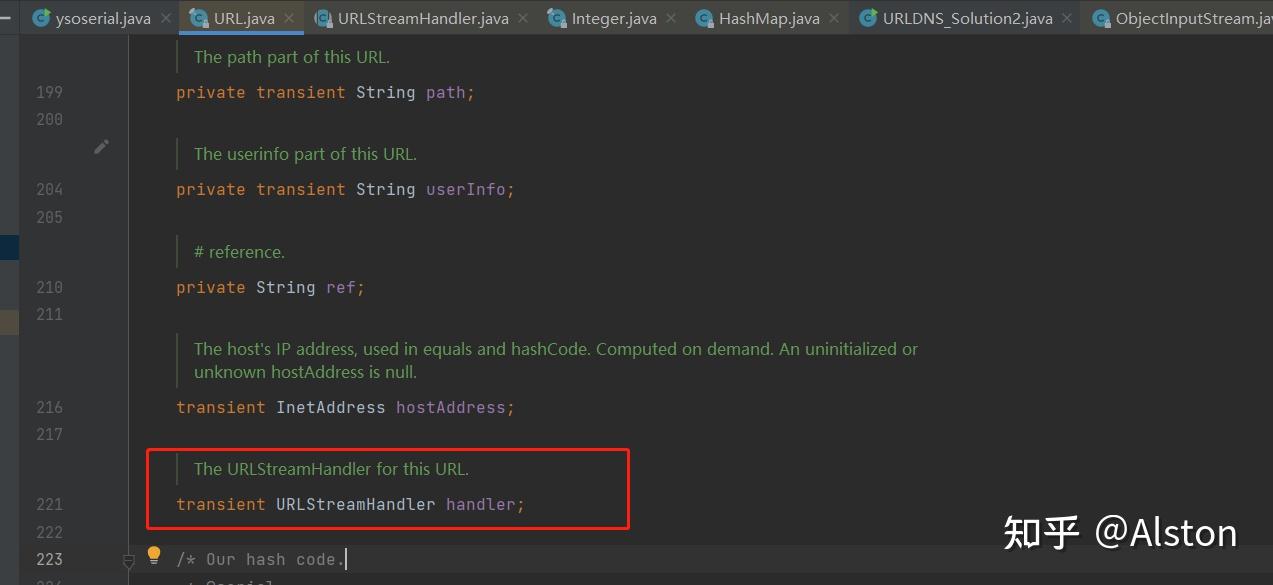Click 'unknown hostAddress is null.' comment line
Viewport: 1273px width, 585px height.
click(305, 372)
